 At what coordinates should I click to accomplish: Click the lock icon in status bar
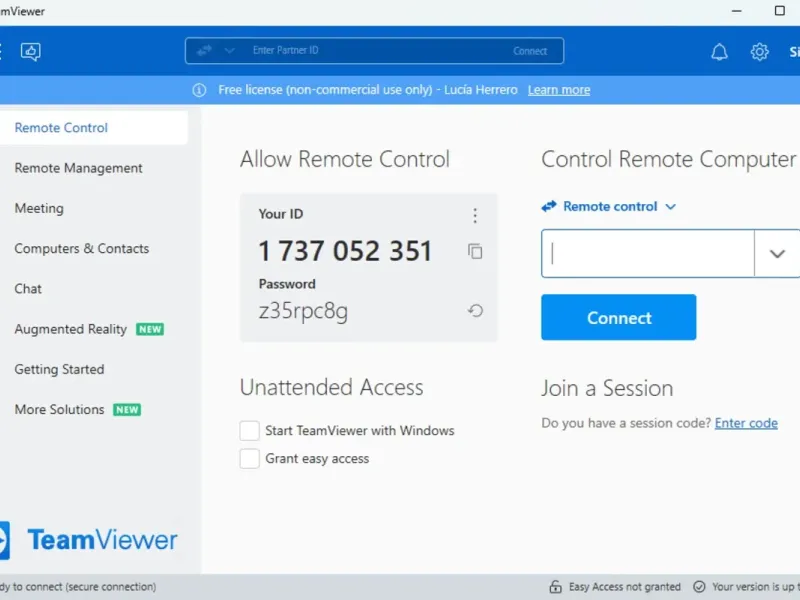coord(555,587)
